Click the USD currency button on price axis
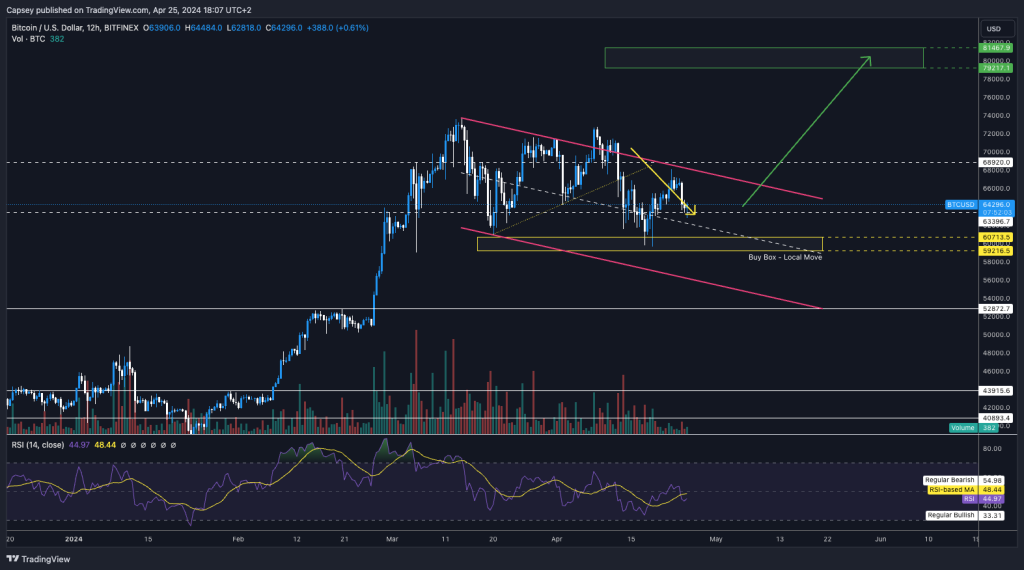 [995, 29]
